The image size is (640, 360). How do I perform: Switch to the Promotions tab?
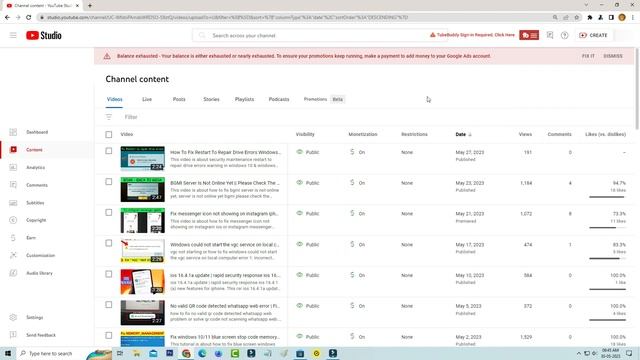315,100
